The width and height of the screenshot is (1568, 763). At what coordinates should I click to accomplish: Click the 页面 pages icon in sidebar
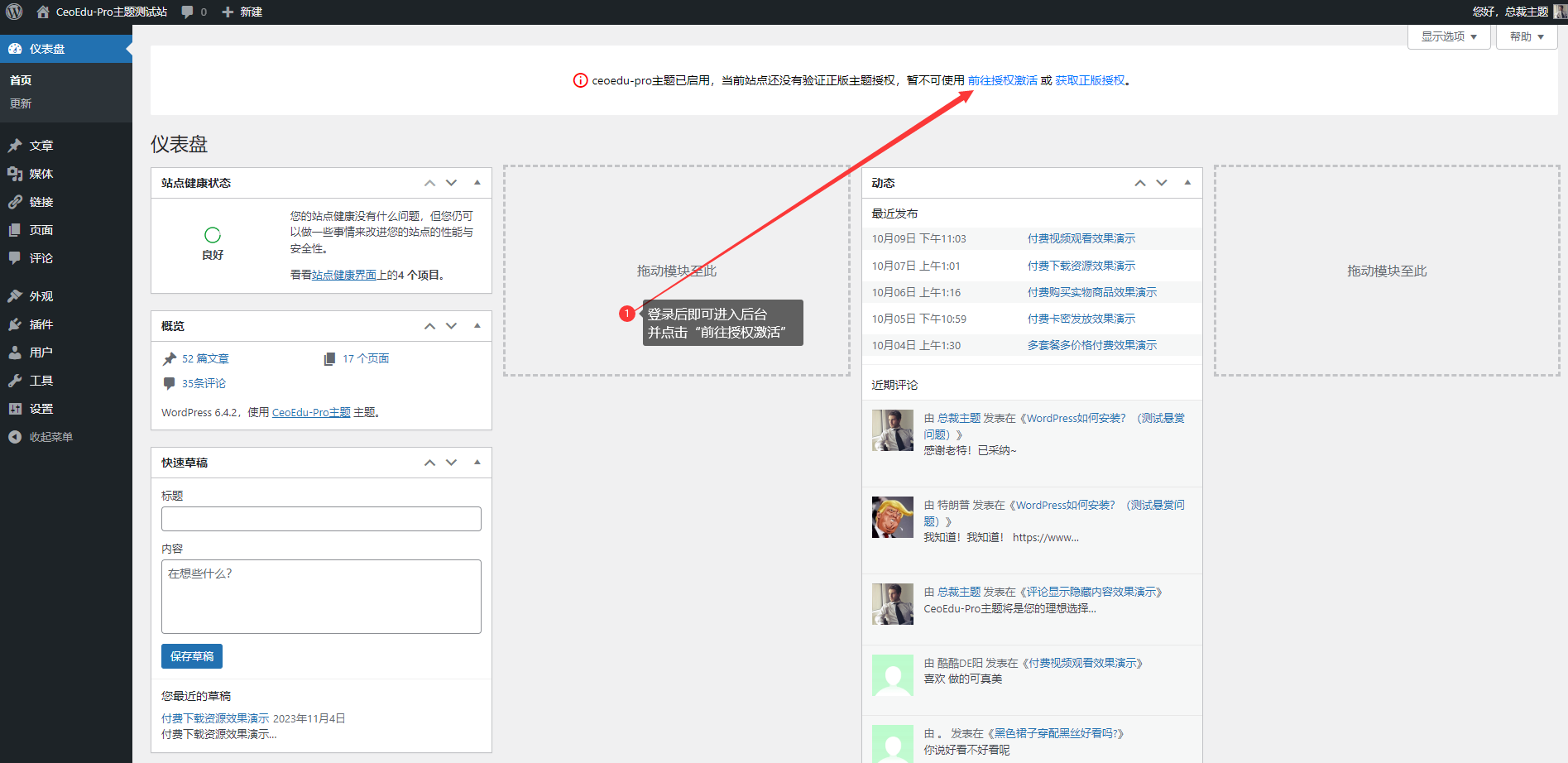click(x=15, y=230)
